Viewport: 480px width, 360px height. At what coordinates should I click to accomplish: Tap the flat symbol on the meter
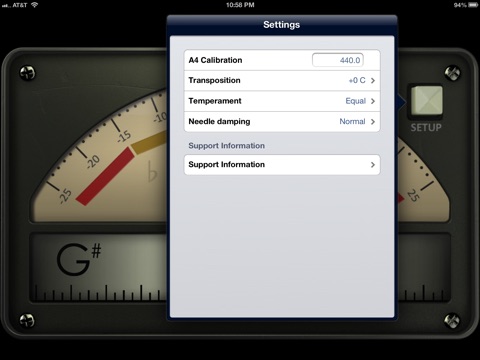(x=152, y=171)
